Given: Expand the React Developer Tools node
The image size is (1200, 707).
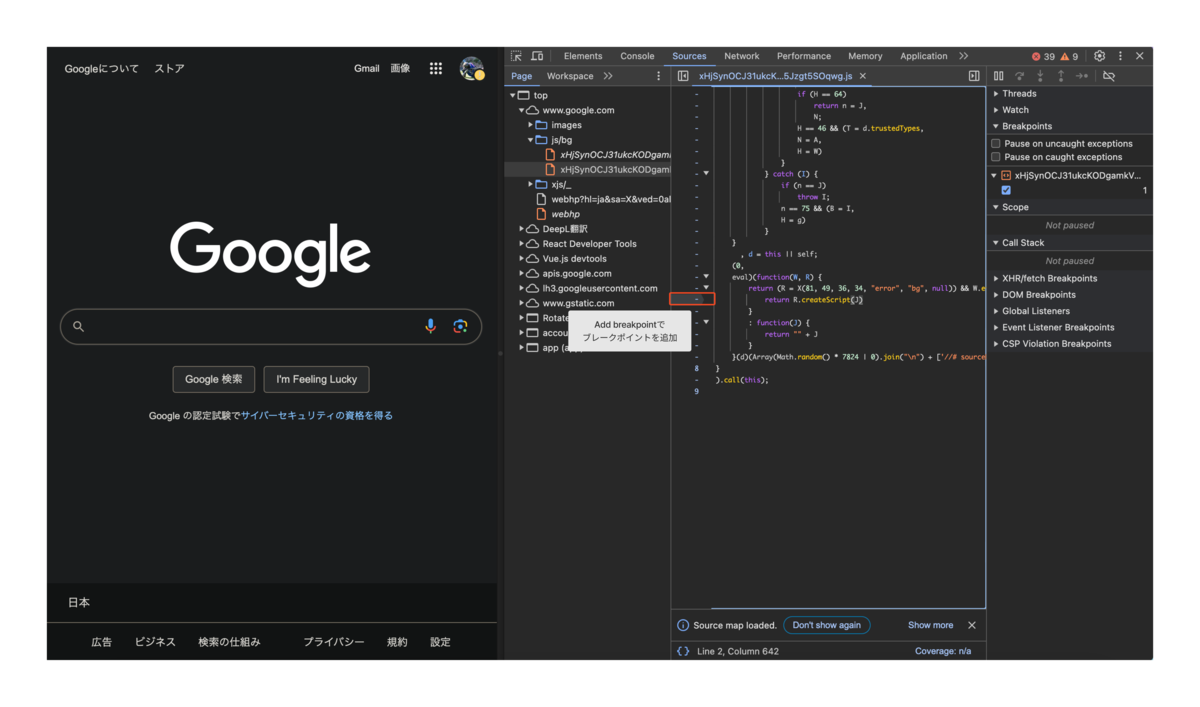Looking at the screenshot, I should [522, 244].
